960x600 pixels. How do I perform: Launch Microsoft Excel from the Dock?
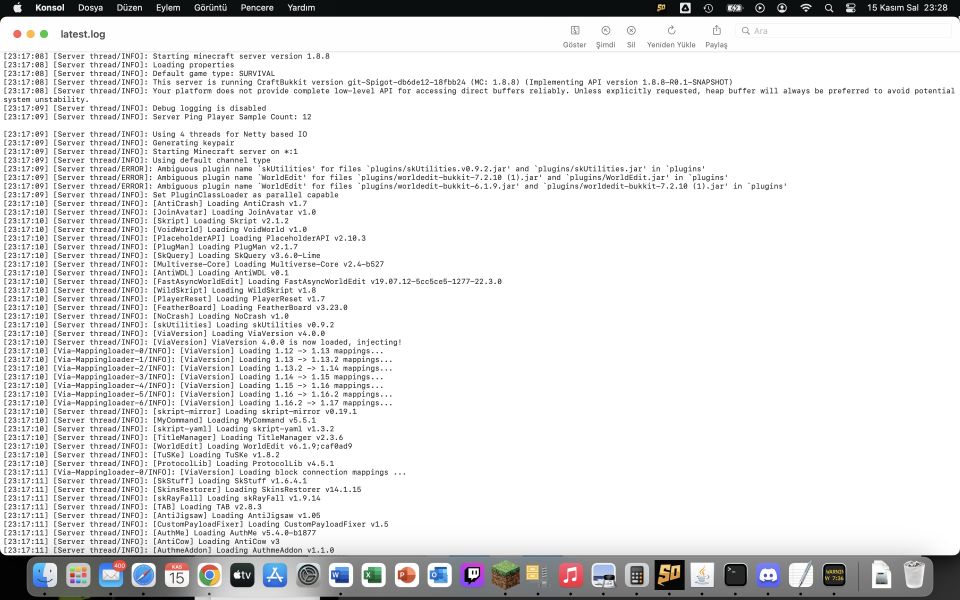(373, 576)
